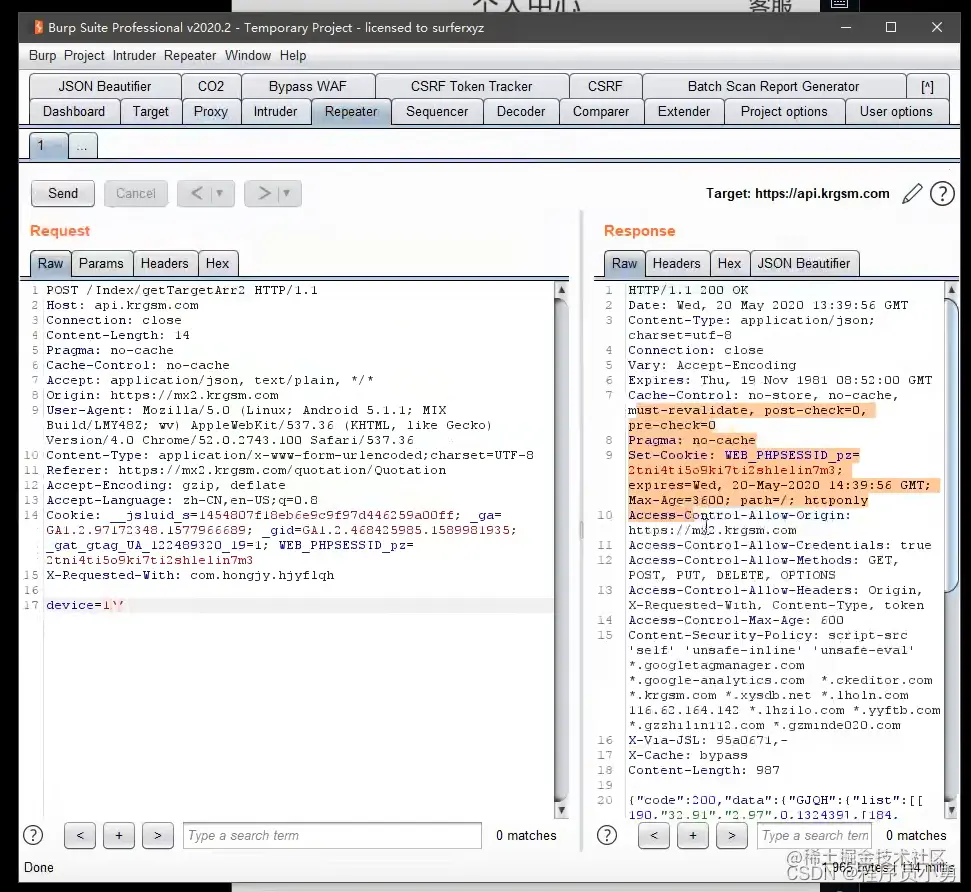Switch response view to JSON Beautifier tab
Viewport: 971px width, 892px height.
(x=804, y=263)
